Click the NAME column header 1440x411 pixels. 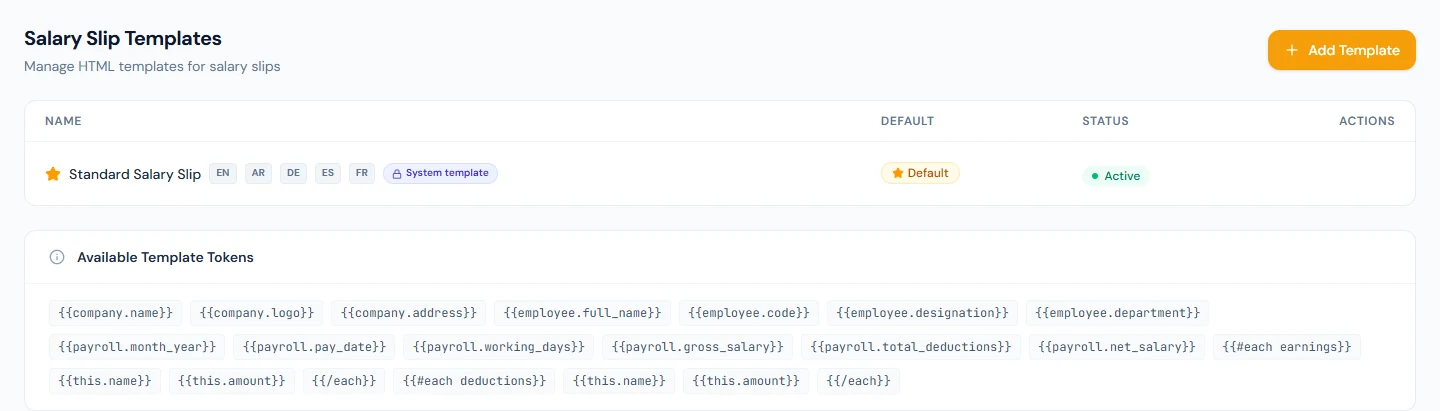point(63,121)
